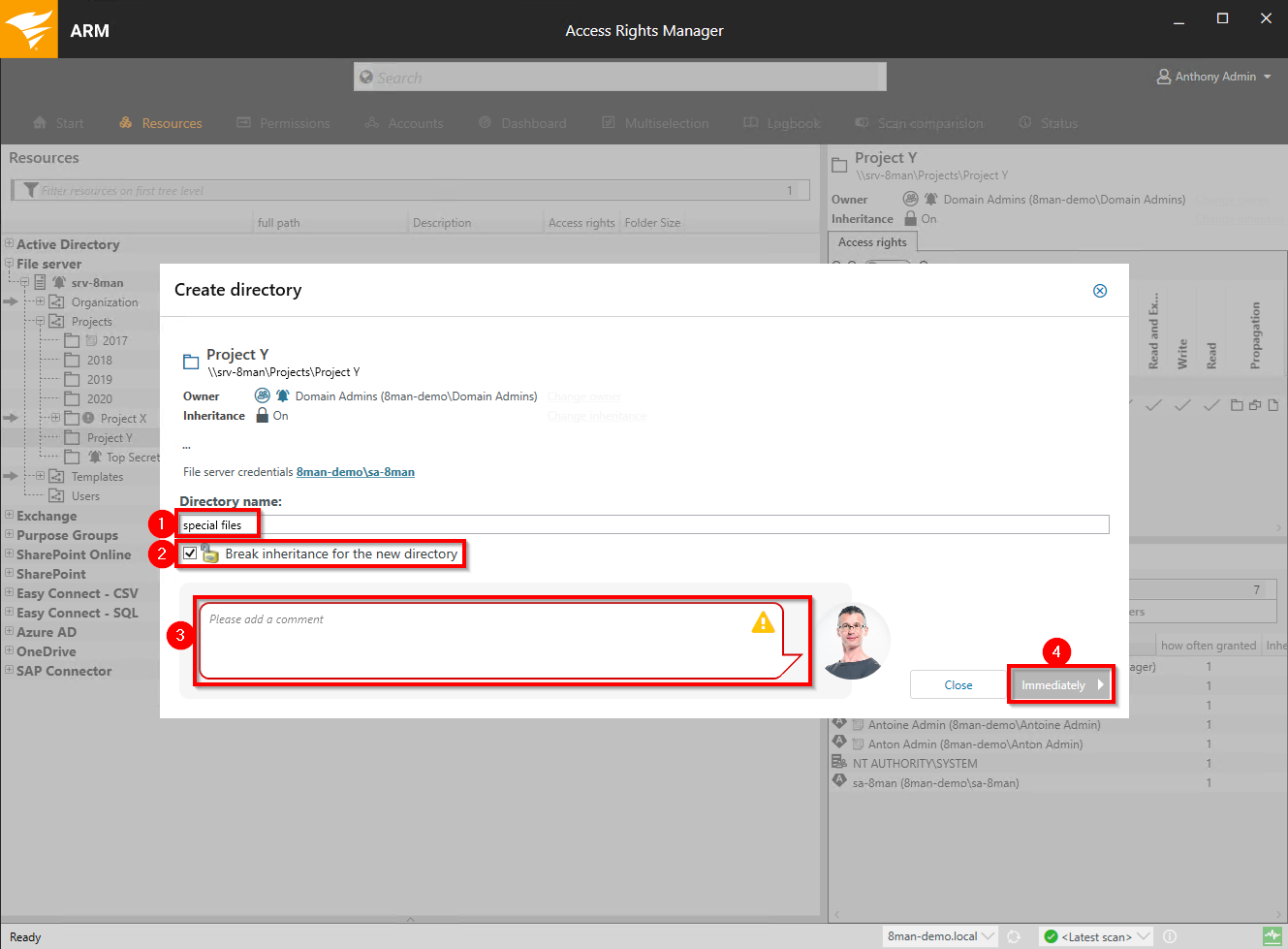Click the refresh scan icon in status bar
Screen dimensions: 1288x949
pyautogui.click(x=1014, y=936)
